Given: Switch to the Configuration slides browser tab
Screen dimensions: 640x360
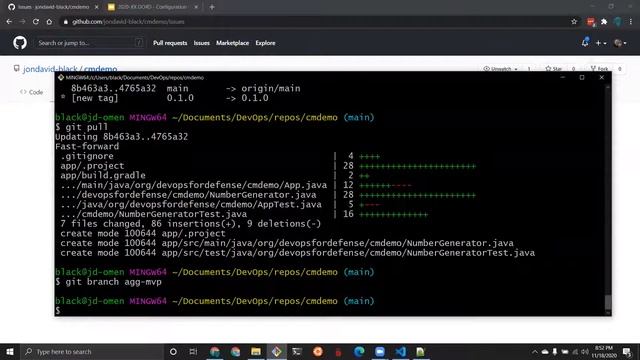Looking at the screenshot, I should point(153,7).
